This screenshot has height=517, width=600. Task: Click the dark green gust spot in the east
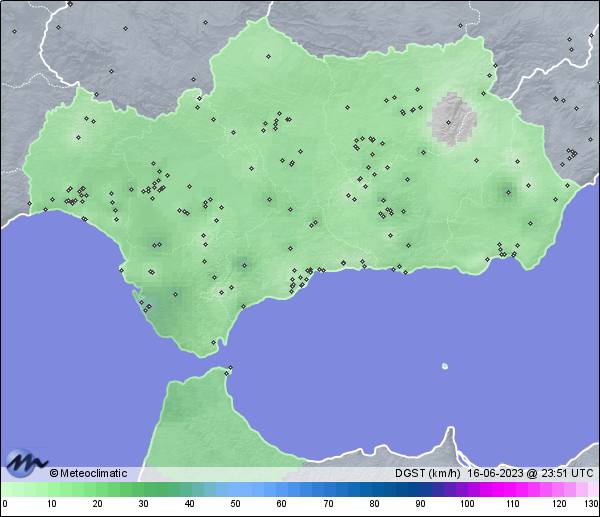[x=506, y=190]
